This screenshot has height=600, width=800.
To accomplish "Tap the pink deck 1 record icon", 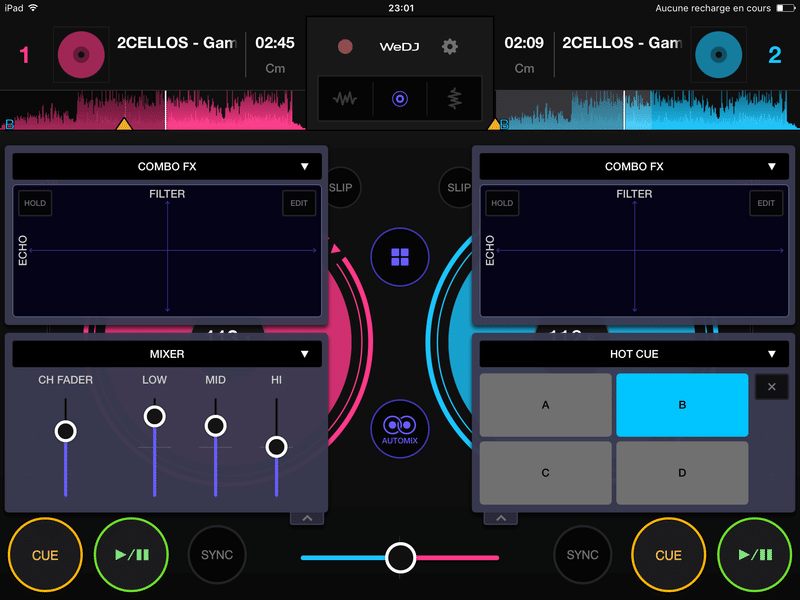I will tap(81, 55).
